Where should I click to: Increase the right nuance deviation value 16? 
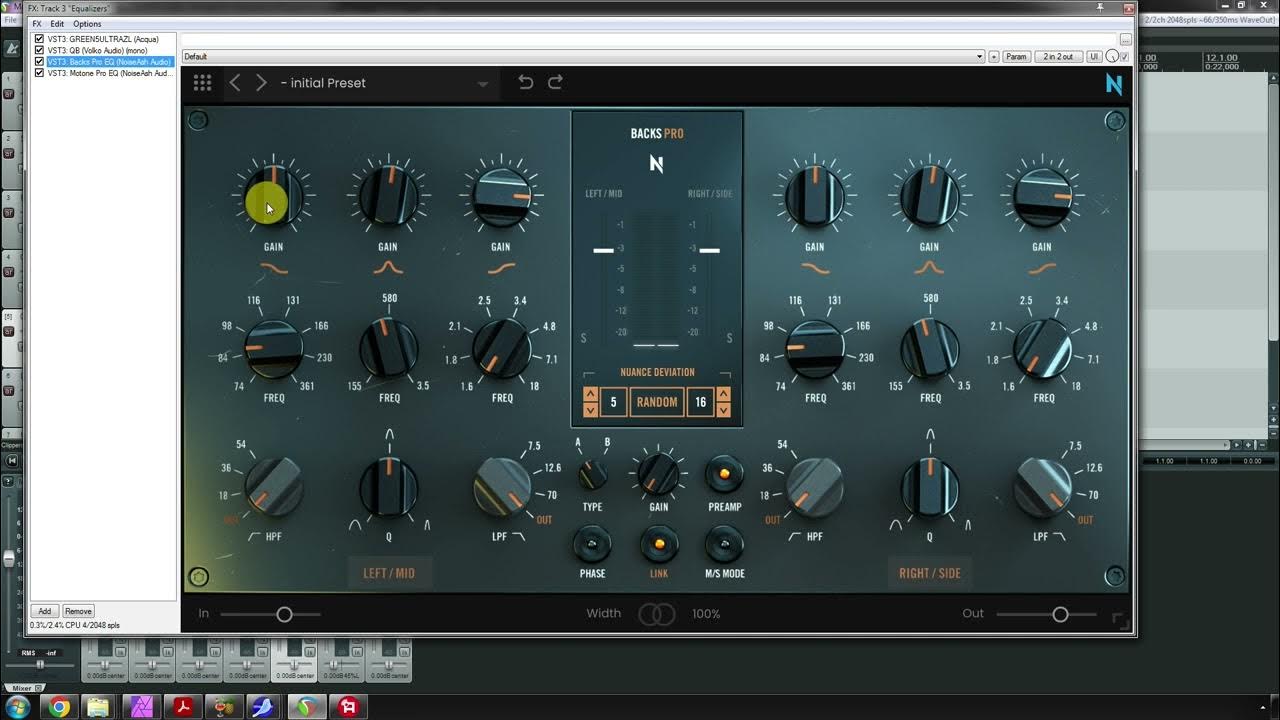point(724,394)
